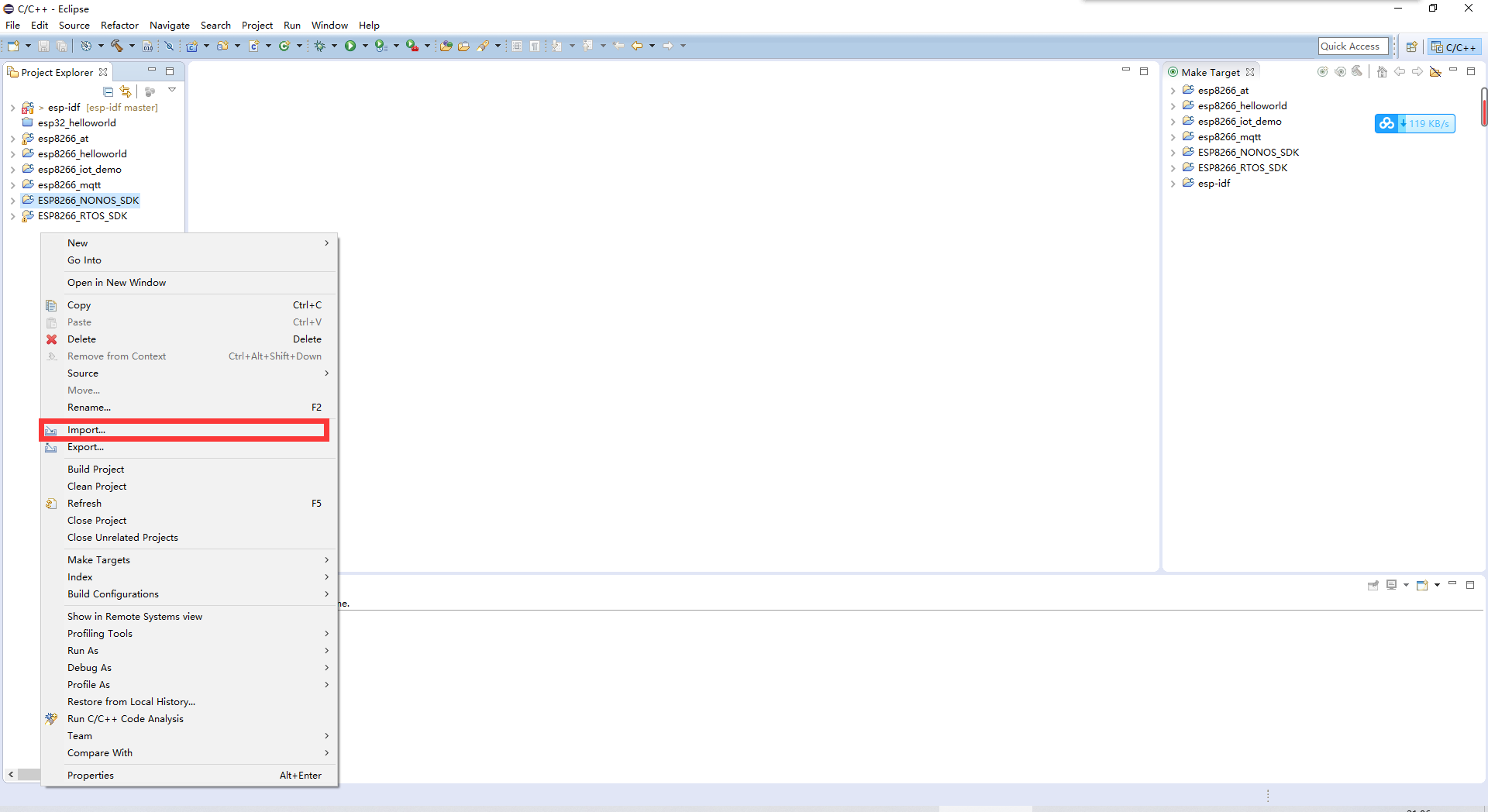
Task: Open the Navigate menu in menu bar
Action: (x=170, y=26)
